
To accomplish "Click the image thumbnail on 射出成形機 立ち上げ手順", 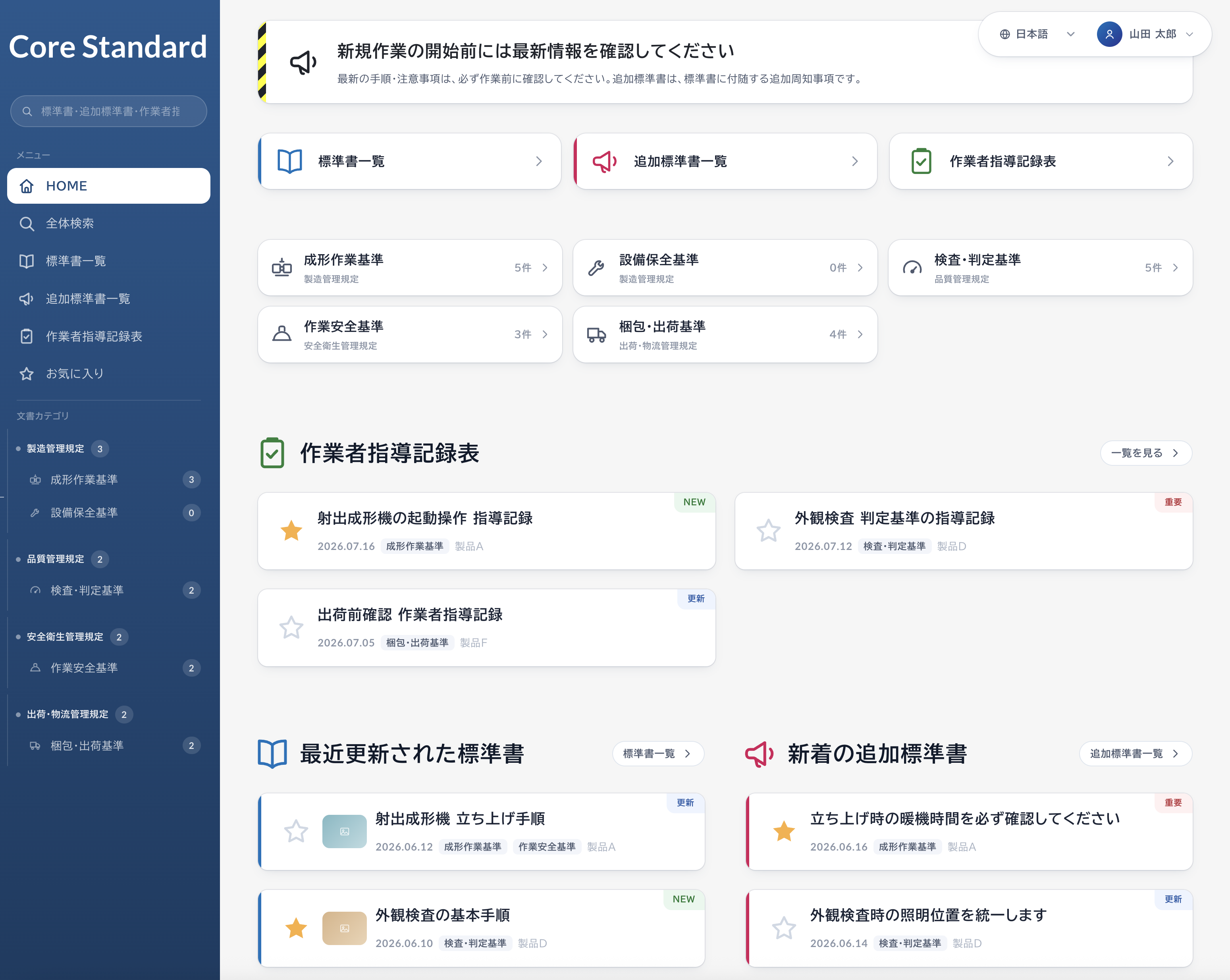I will point(345,831).
